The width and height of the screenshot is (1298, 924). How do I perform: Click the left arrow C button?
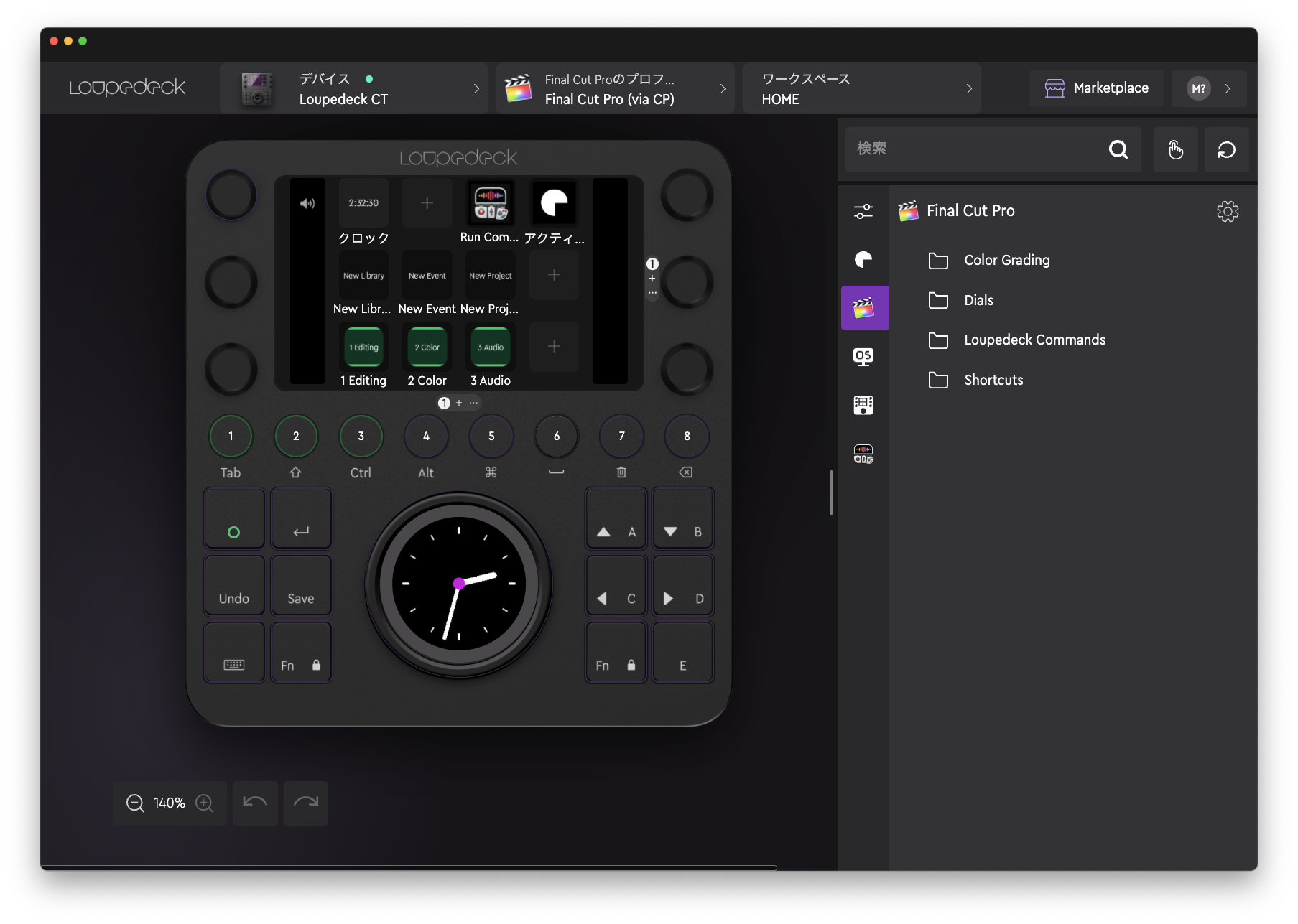(x=616, y=585)
